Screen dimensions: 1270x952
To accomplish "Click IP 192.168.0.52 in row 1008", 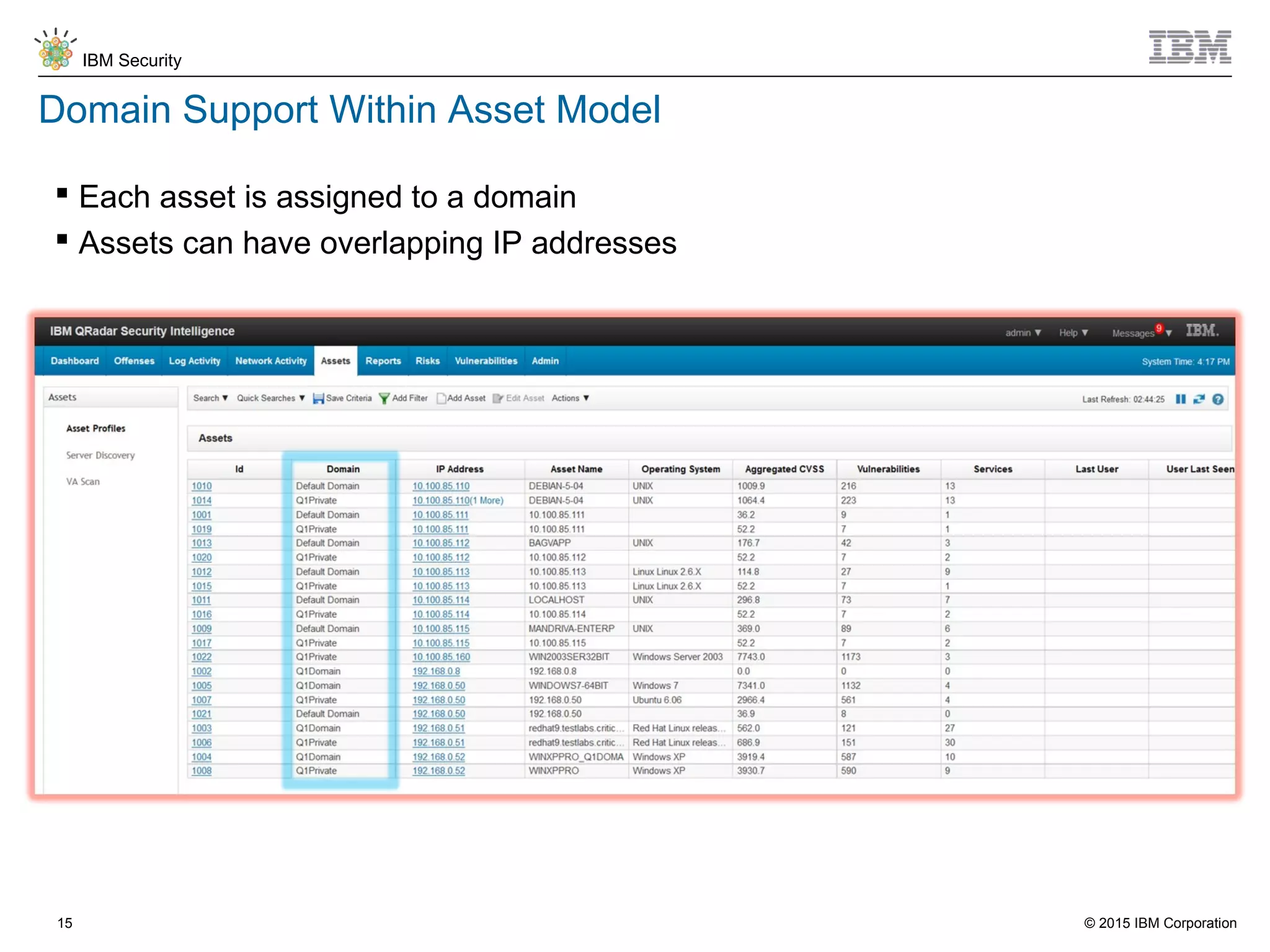I will 438,771.
